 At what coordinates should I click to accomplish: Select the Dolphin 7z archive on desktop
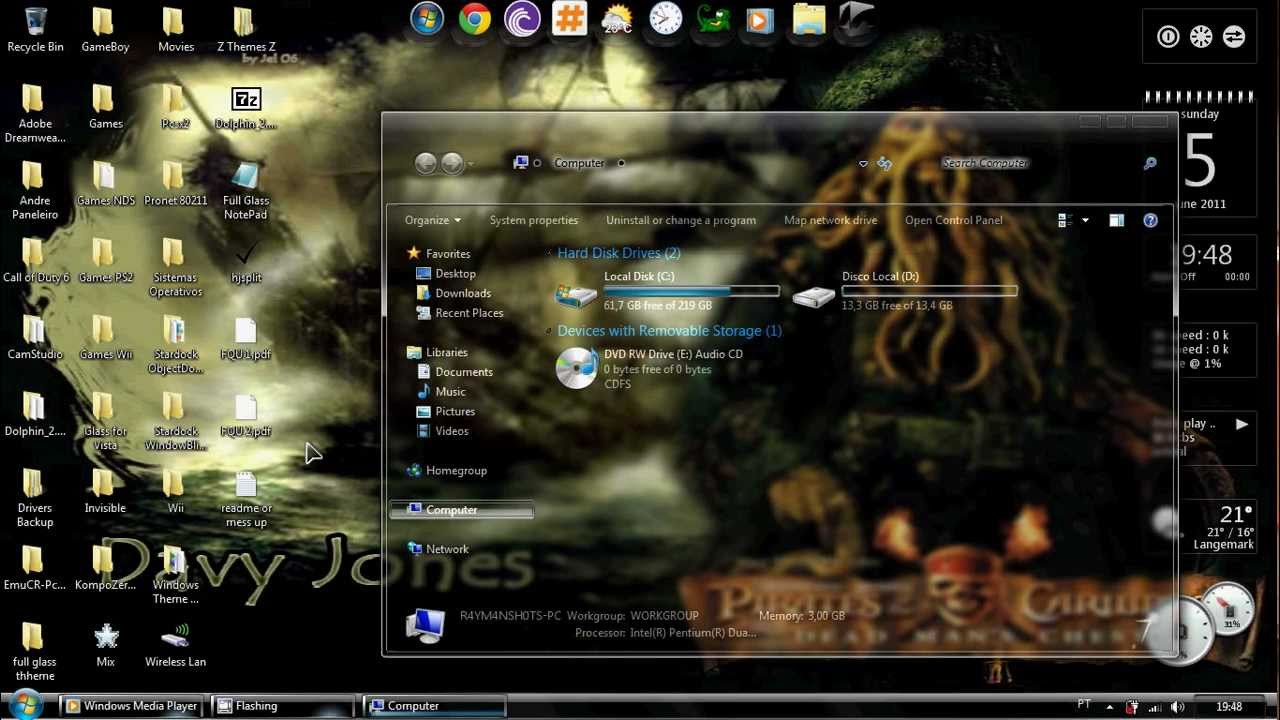246,108
